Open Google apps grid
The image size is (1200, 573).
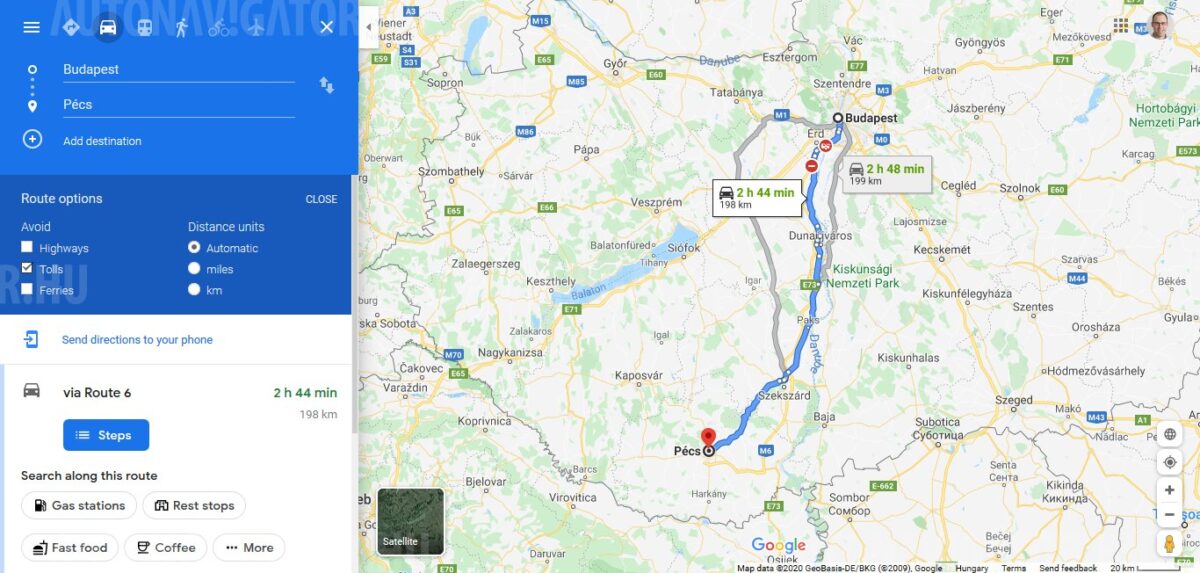click(x=1121, y=25)
